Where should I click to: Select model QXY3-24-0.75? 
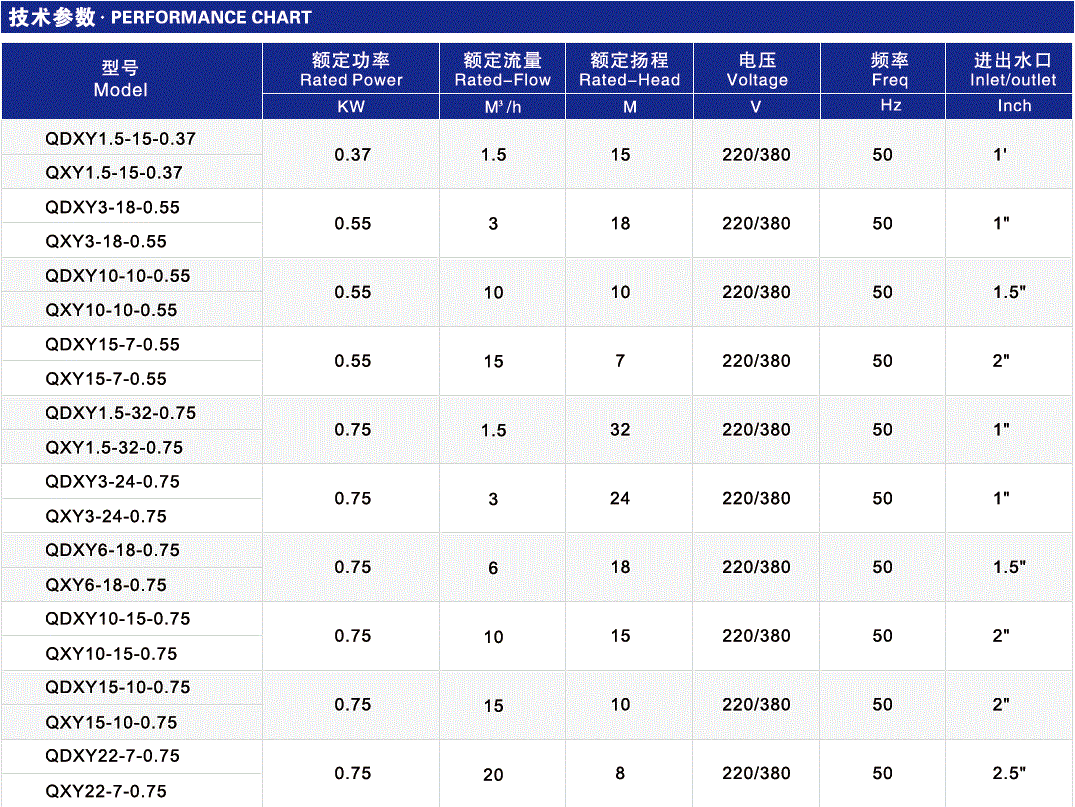[106, 516]
